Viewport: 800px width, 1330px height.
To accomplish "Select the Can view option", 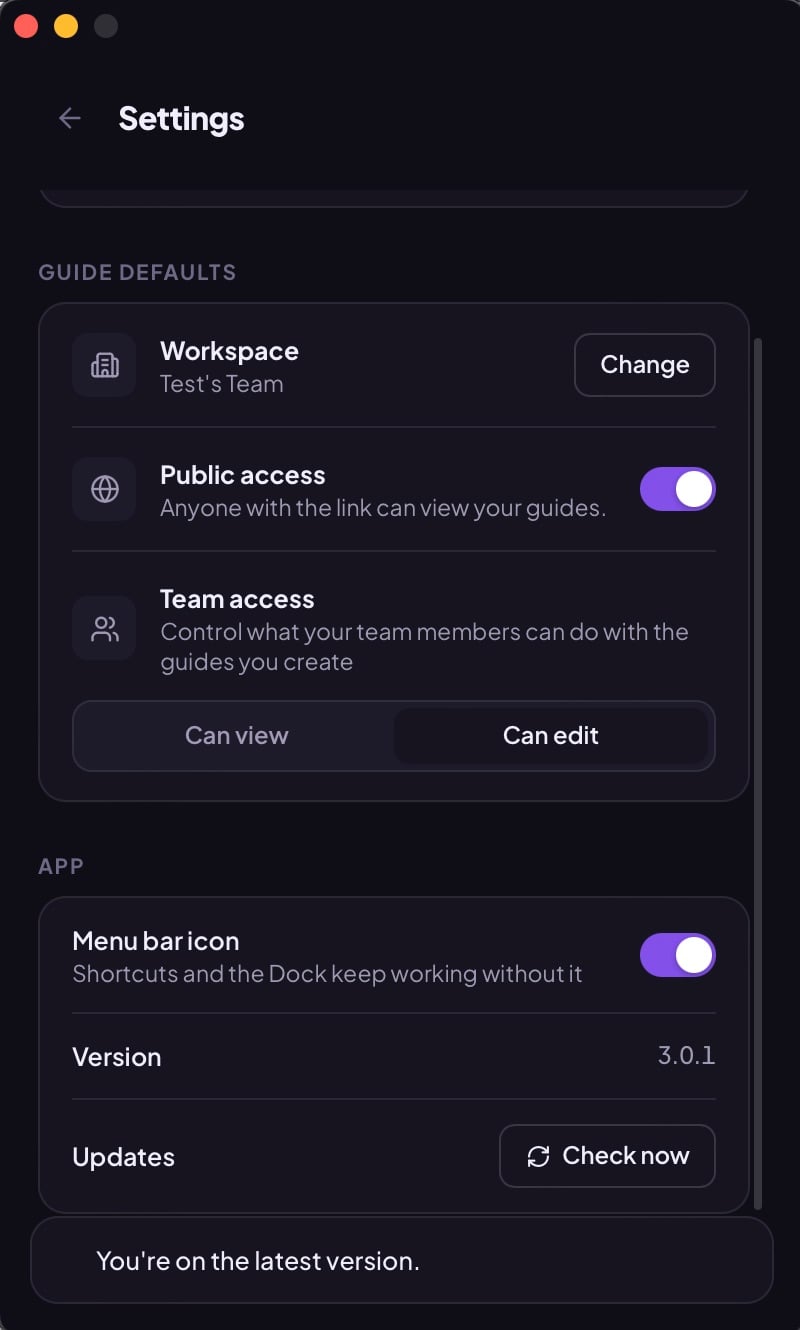I will click(236, 736).
